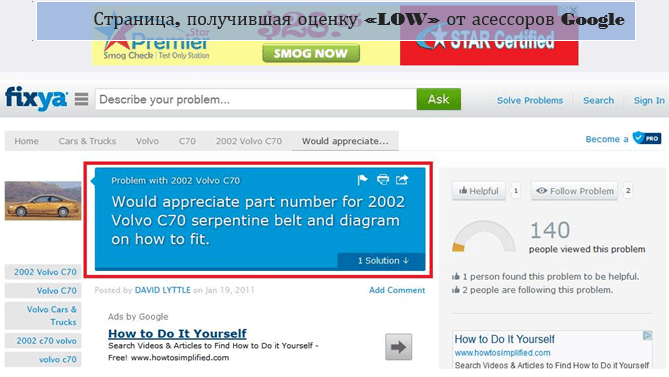Go to Home breadcrumb

(x=26, y=141)
